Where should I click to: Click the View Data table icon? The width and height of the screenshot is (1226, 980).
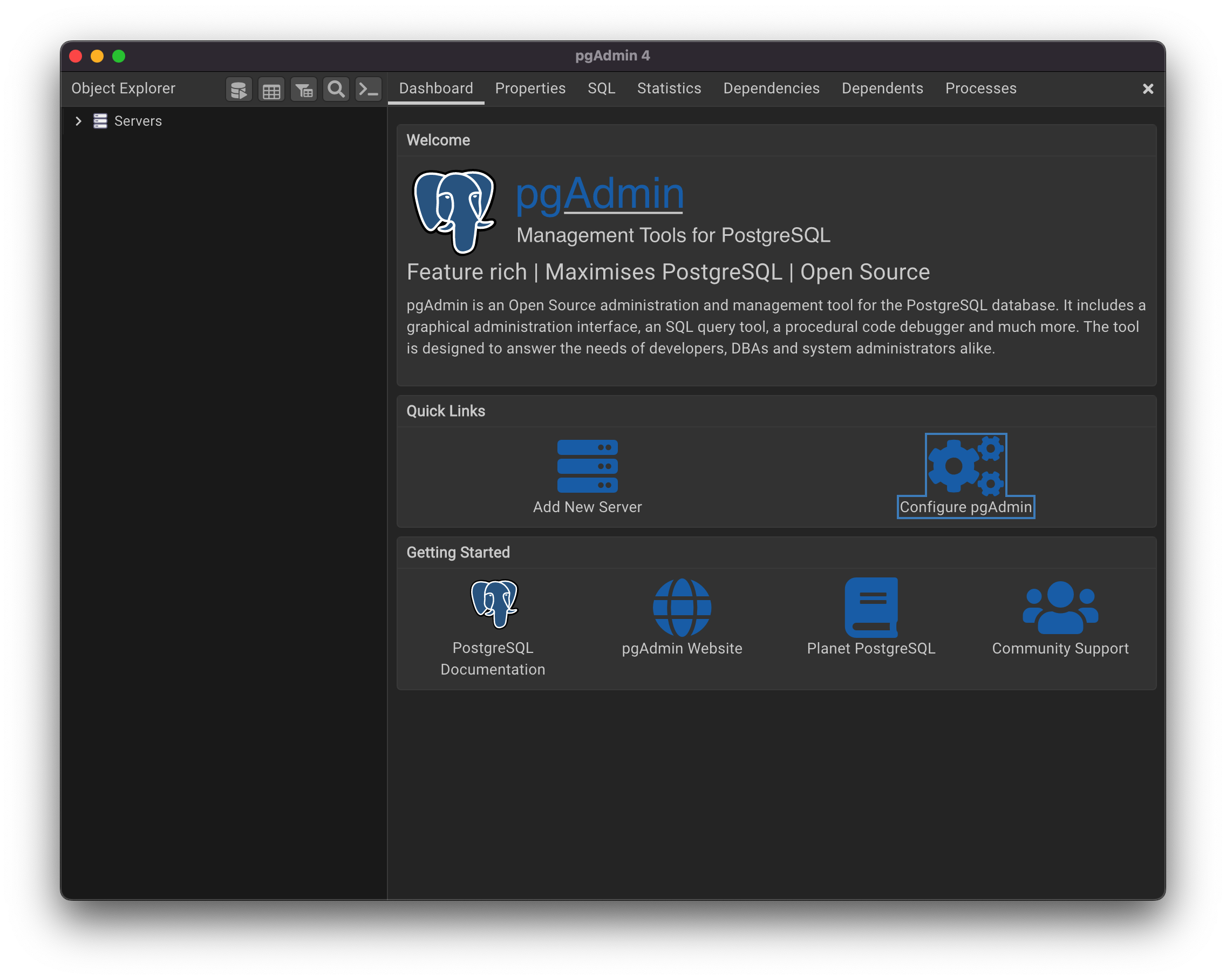tap(271, 89)
